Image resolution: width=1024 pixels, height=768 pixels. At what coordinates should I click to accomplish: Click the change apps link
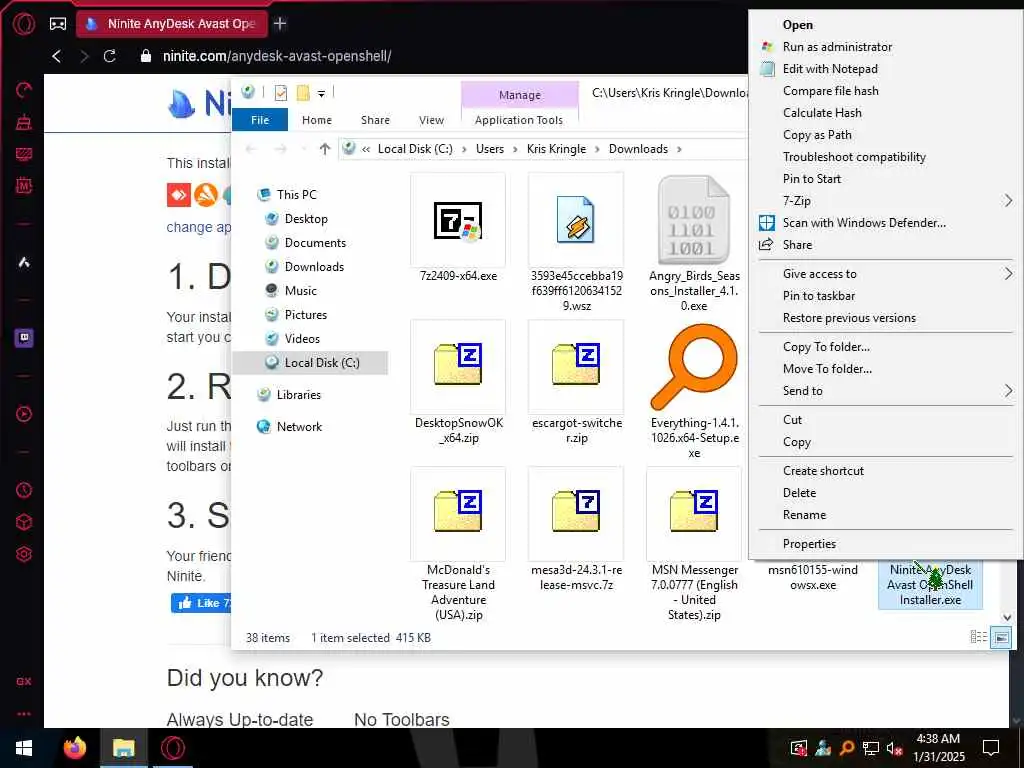199,227
